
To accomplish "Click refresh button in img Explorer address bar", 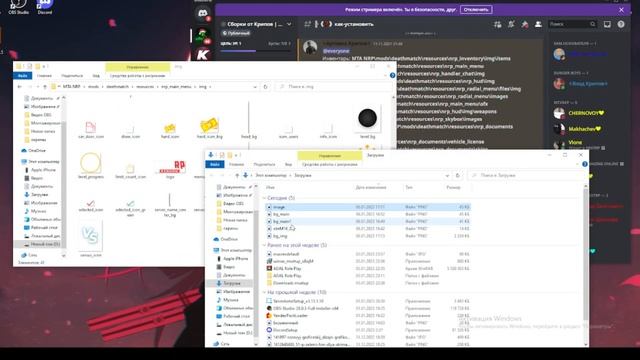I will point(265,87).
